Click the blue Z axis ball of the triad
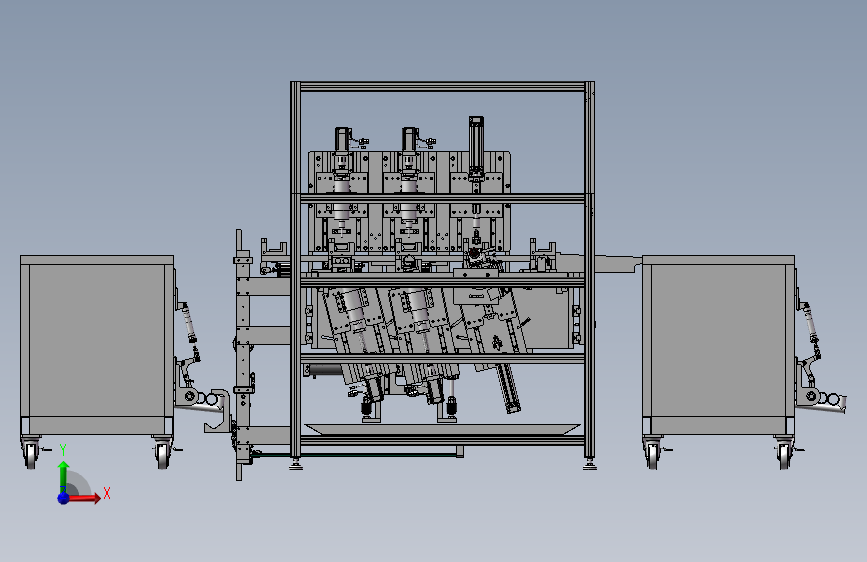This screenshot has height=562, width=867. pyautogui.click(x=64, y=498)
